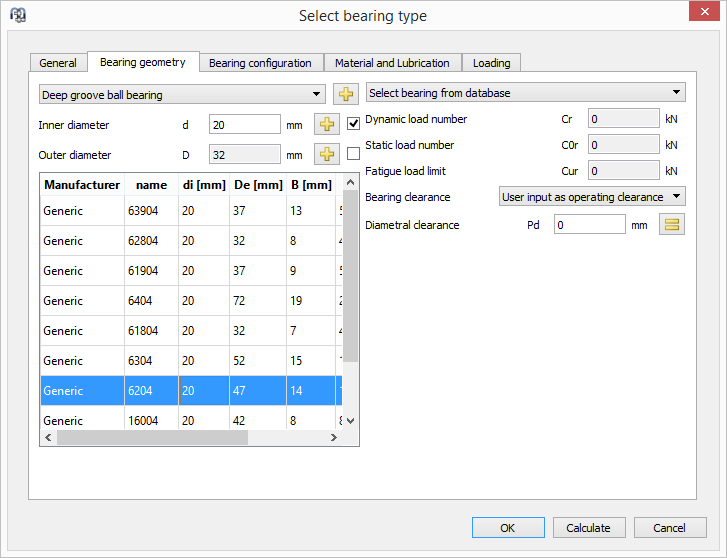
Task: Expand Select bearing from database dropdown
Action: (525, 93)
